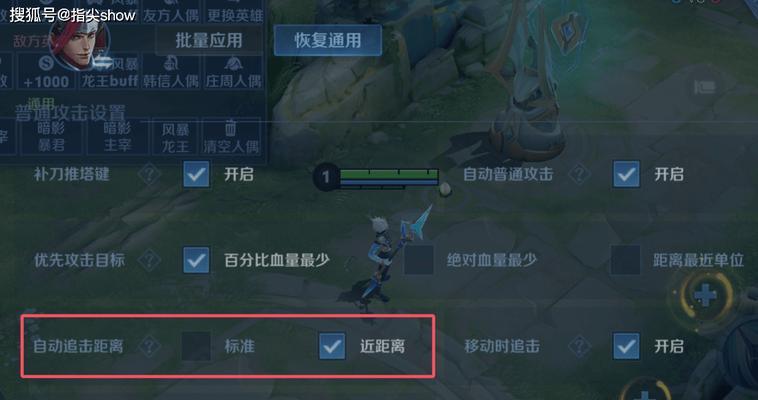
Task: Tap the glowing plus skill upgrade icon
Action: 705,295
